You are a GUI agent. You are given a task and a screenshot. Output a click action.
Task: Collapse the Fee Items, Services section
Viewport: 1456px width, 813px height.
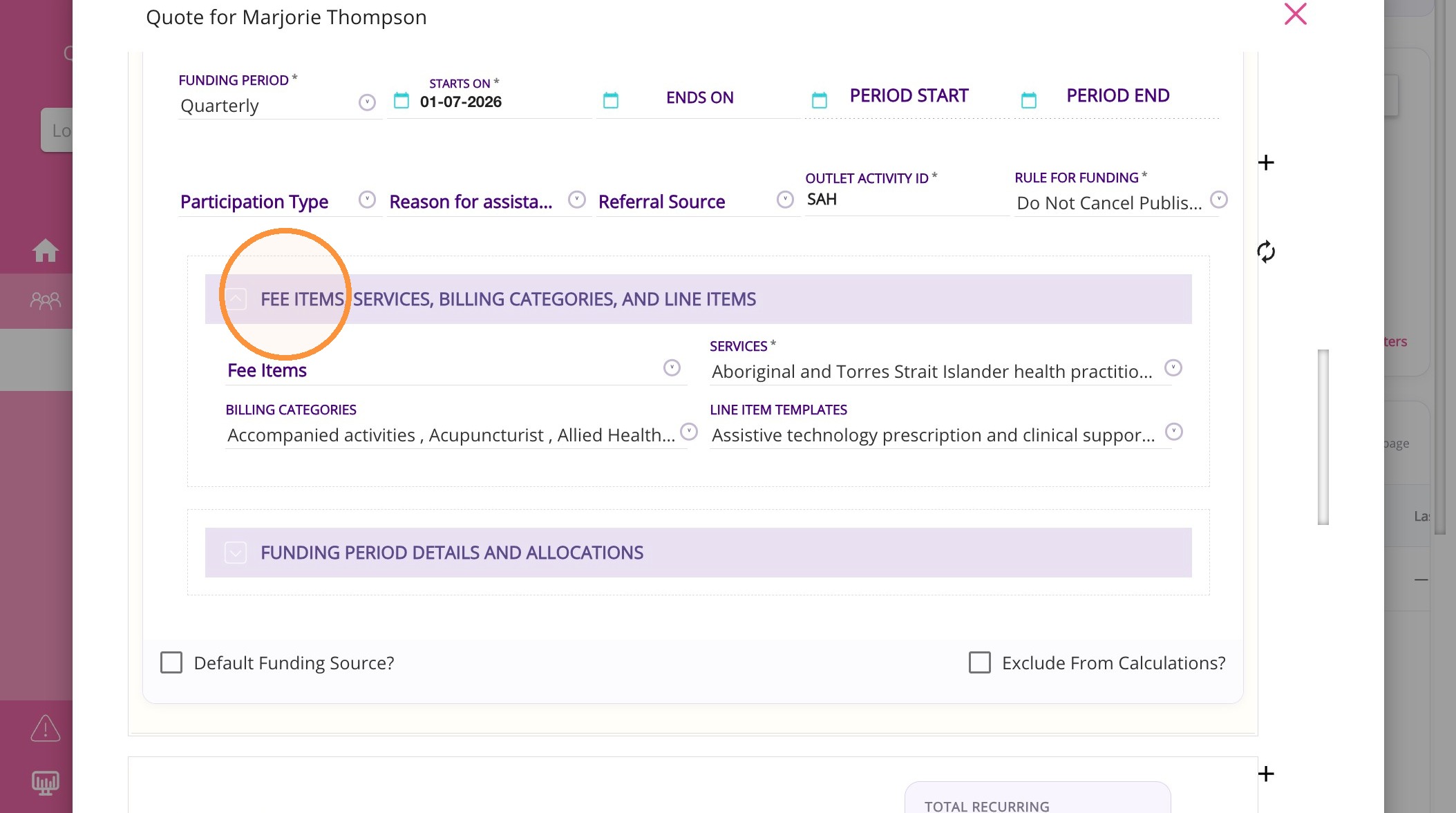point(236,299)
